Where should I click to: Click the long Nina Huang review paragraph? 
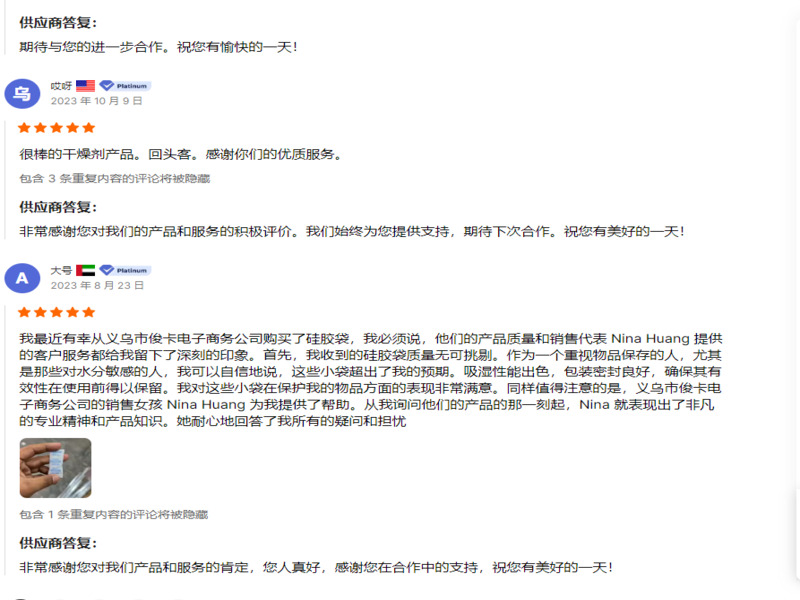pos(371,380)
